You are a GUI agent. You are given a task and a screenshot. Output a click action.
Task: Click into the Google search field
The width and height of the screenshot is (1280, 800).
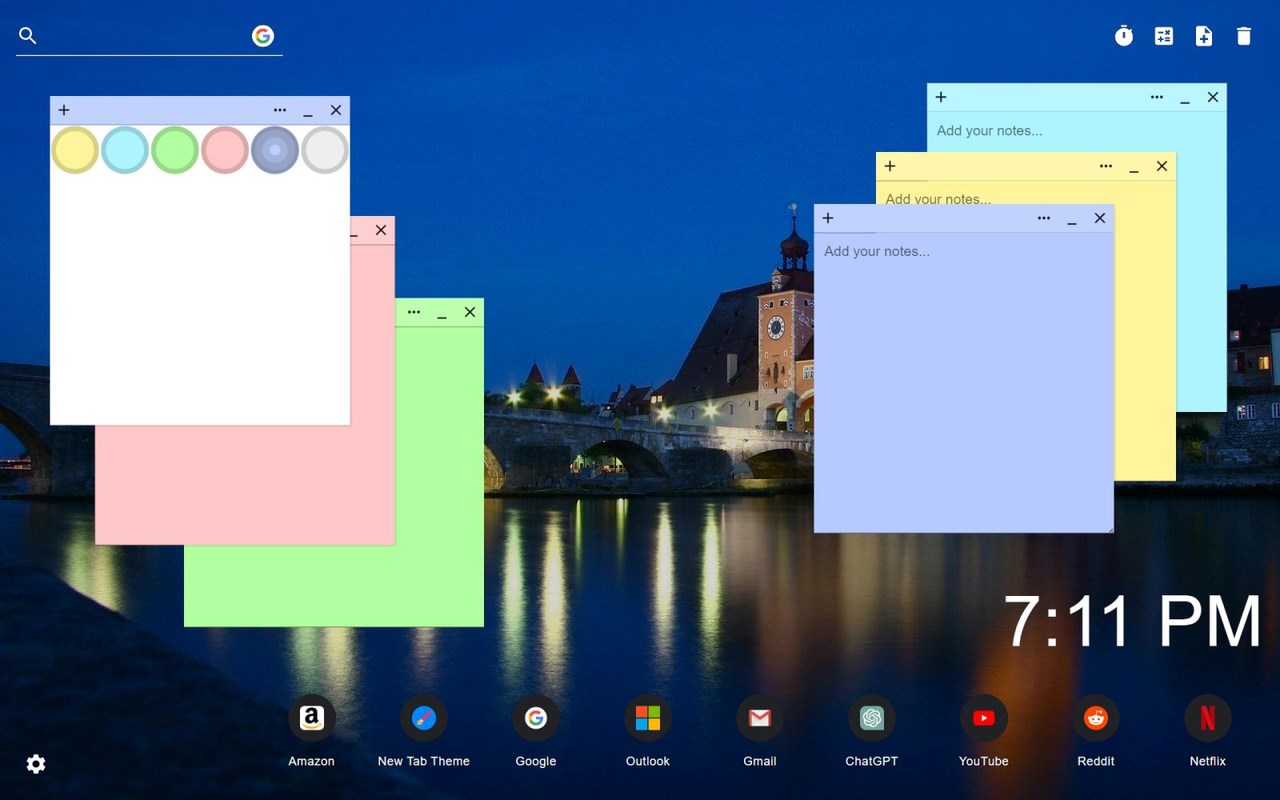pos(140,36)
